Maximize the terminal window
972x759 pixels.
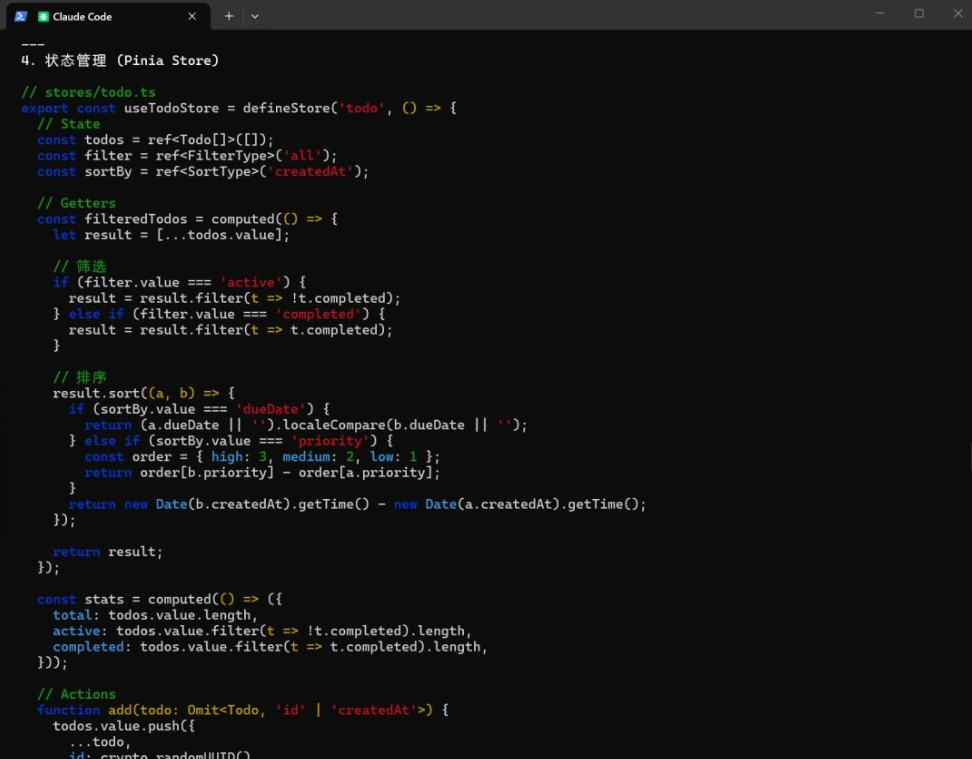tap(919, 13)
